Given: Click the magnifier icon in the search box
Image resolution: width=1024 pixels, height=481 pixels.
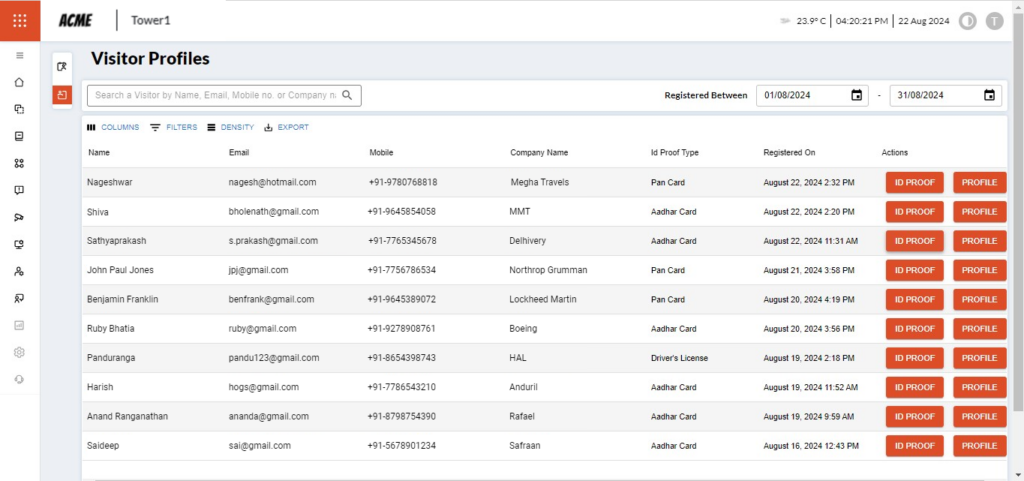Looking at the screenshot, I should pos(347,95).
